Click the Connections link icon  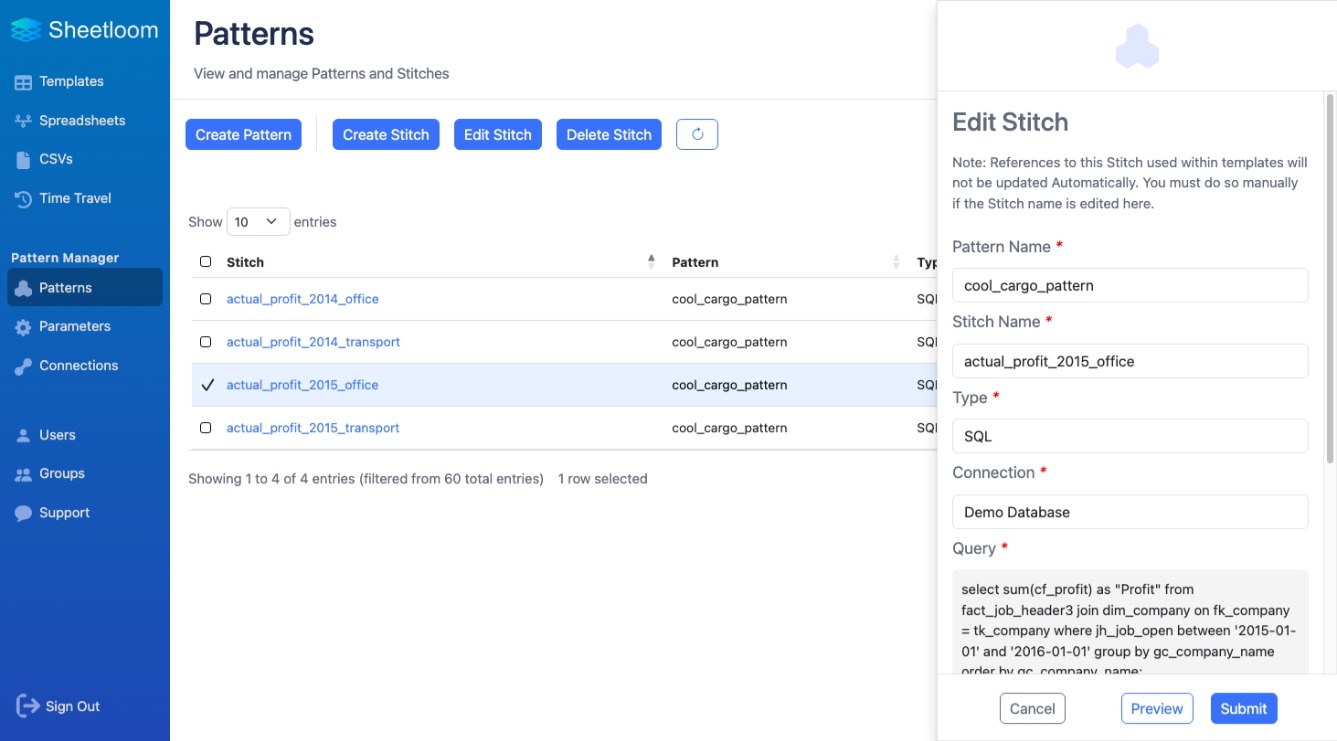(23, 366)
